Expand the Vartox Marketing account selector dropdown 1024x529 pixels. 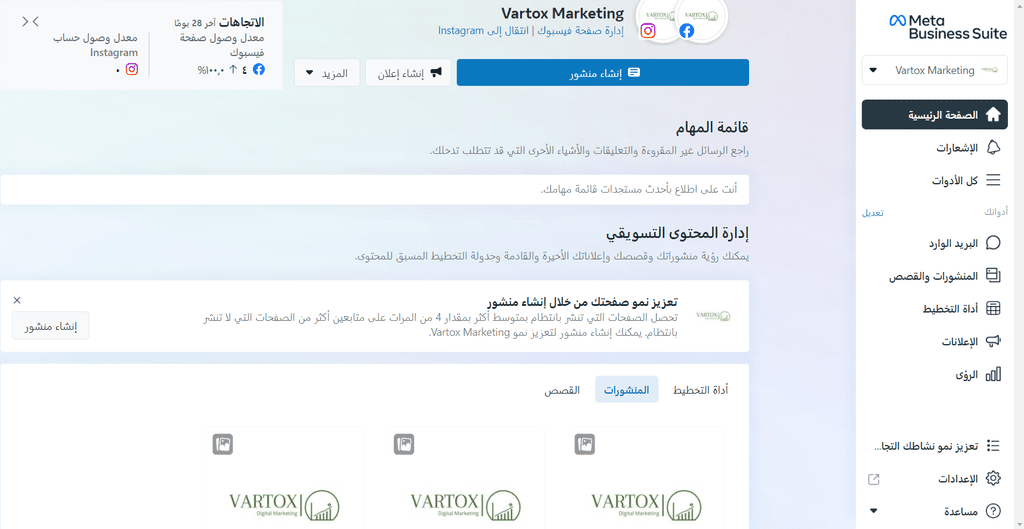coord(935,70)
